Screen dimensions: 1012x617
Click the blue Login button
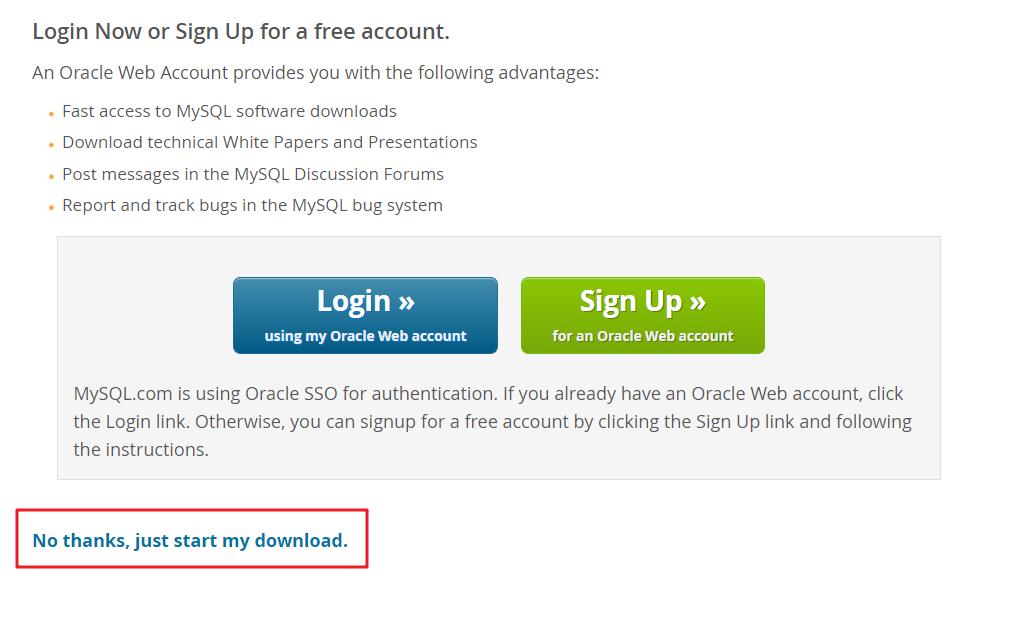(364, 313)
